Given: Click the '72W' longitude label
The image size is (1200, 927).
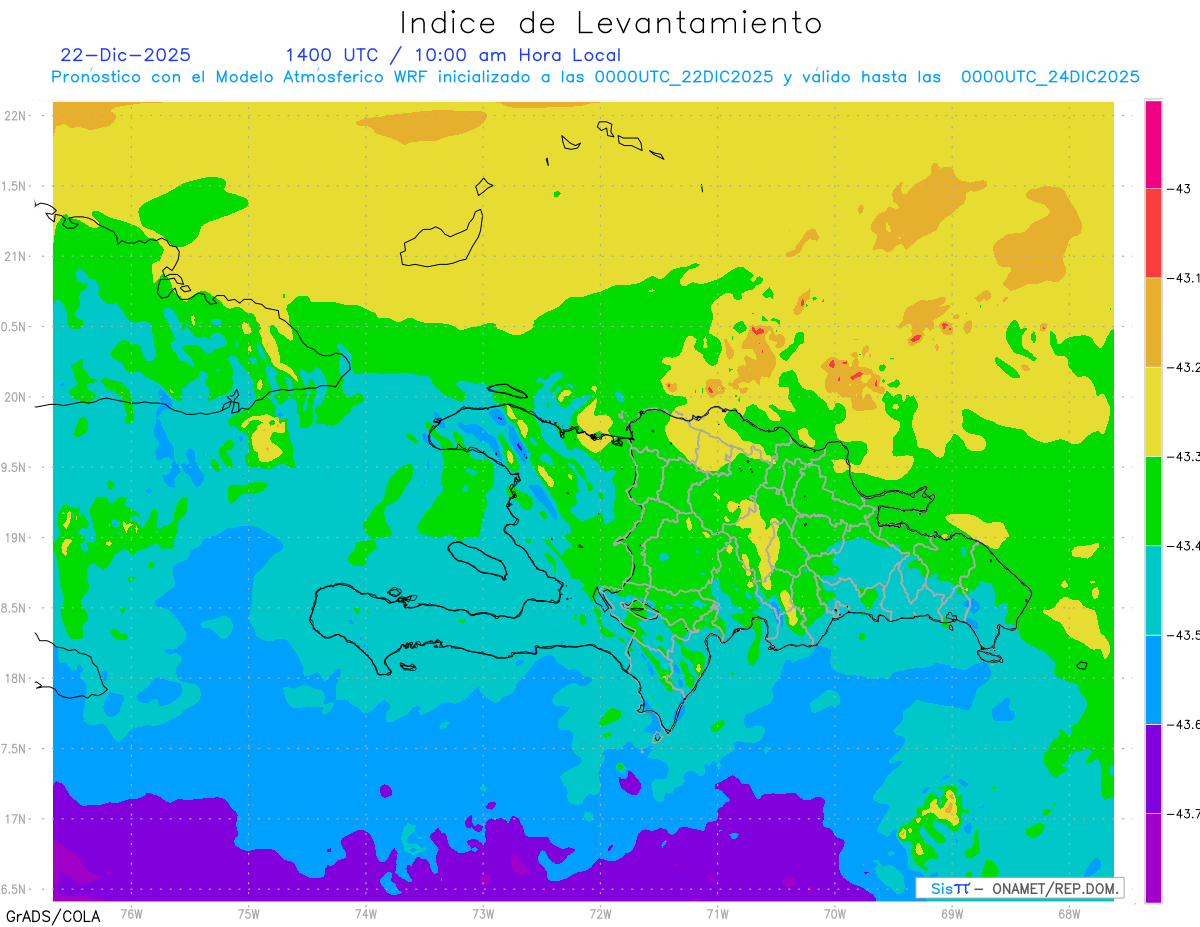Looking at the screenshot, I should (600, 913).
